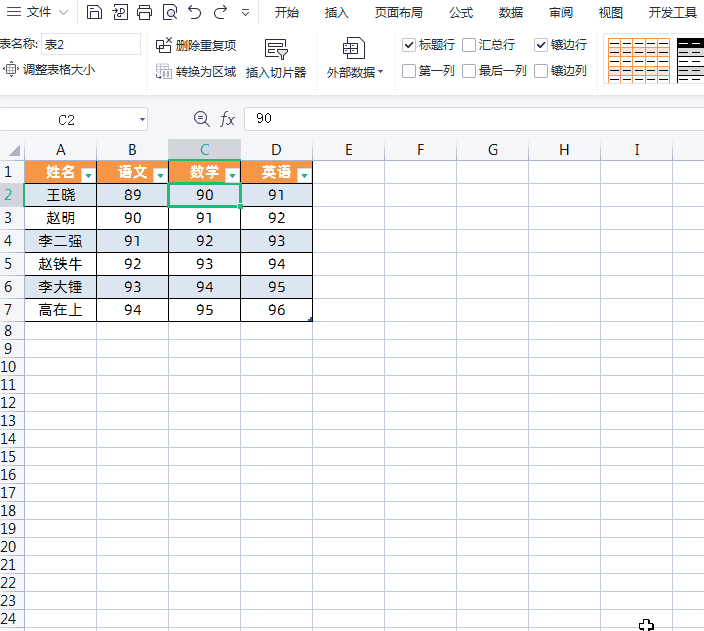This screenshot has width=704, height=631.
Task: Open the 审阅 tab
Action: [561, 13]
